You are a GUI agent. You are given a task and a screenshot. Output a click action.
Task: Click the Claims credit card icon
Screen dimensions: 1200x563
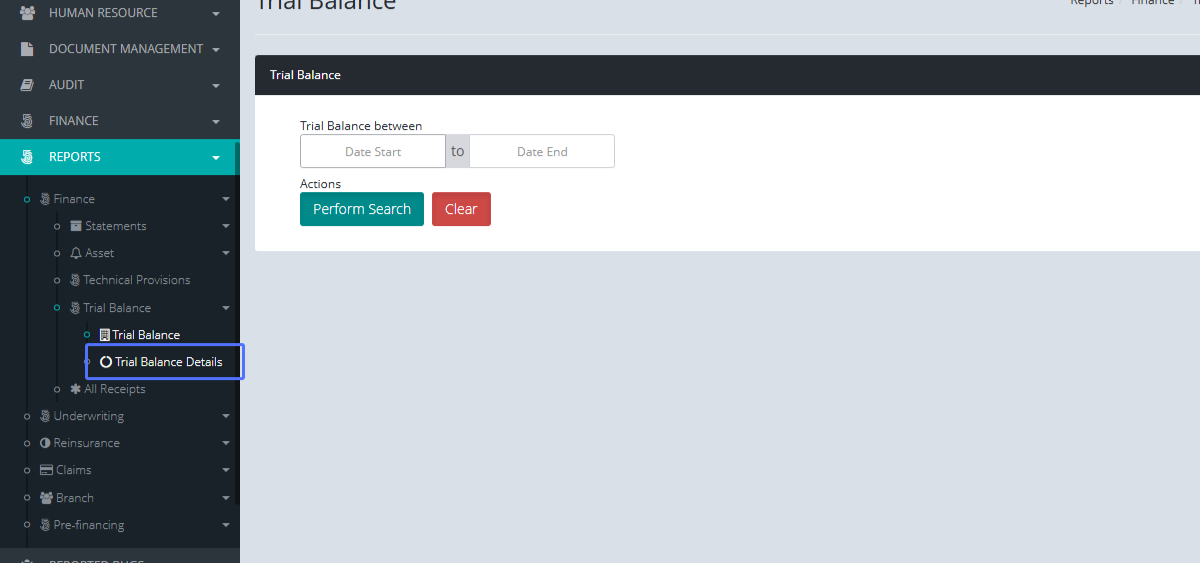tap(46, 470)
